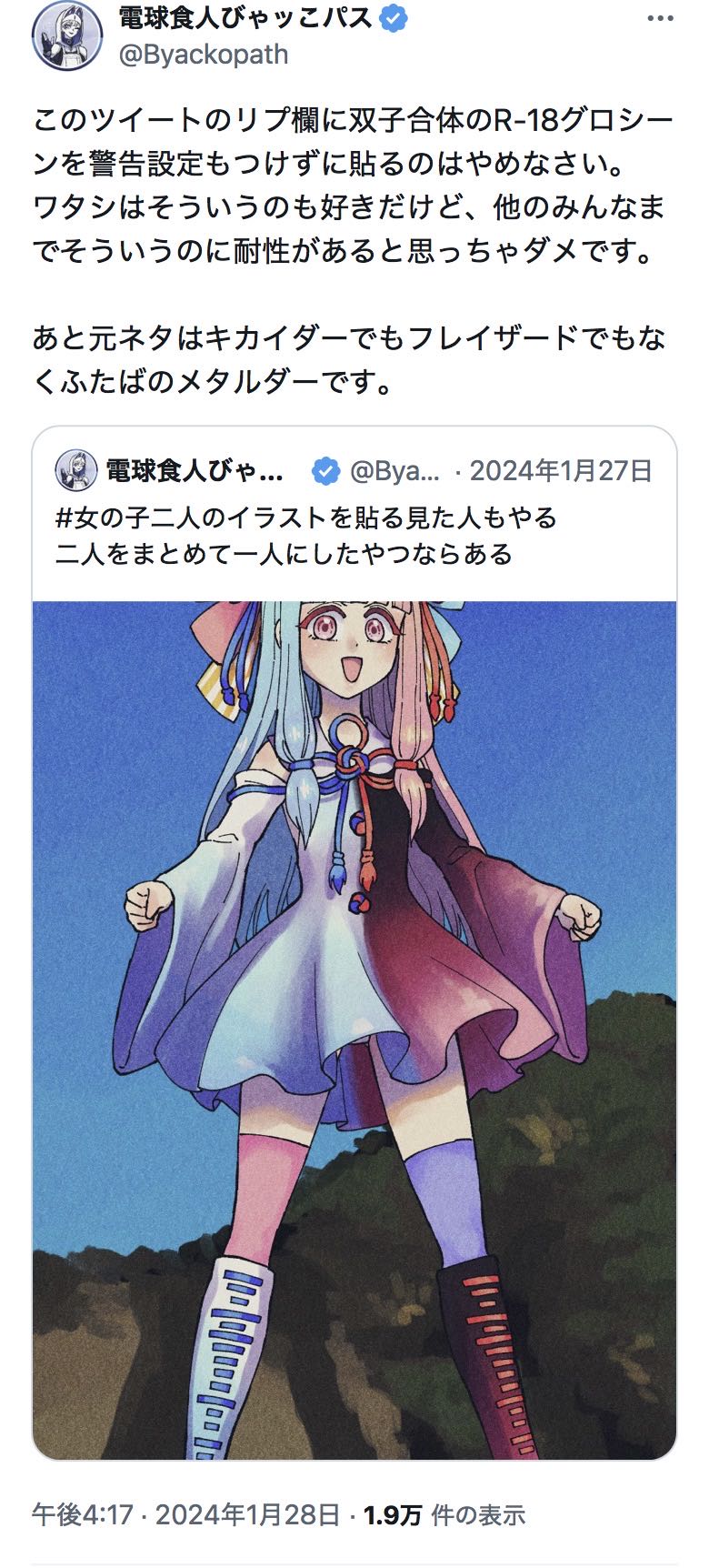Viewport: 709px width, 1568px height.
Task: Open the three-dot more options menu
Action: pyautogui.click(x=660, y=19)
